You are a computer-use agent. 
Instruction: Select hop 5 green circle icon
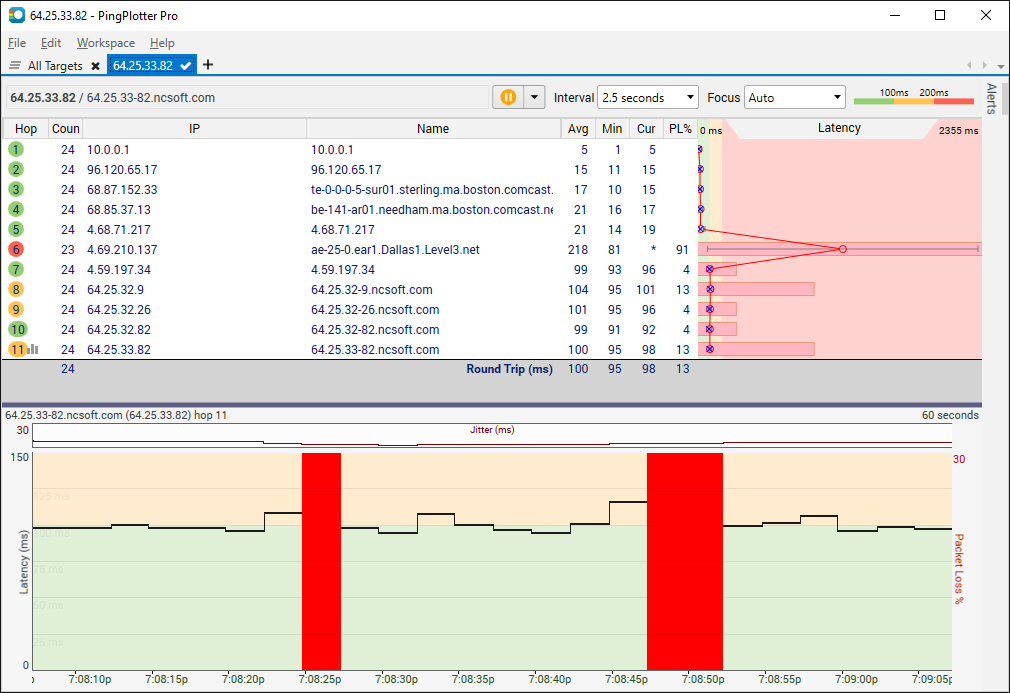pos(16,229)
